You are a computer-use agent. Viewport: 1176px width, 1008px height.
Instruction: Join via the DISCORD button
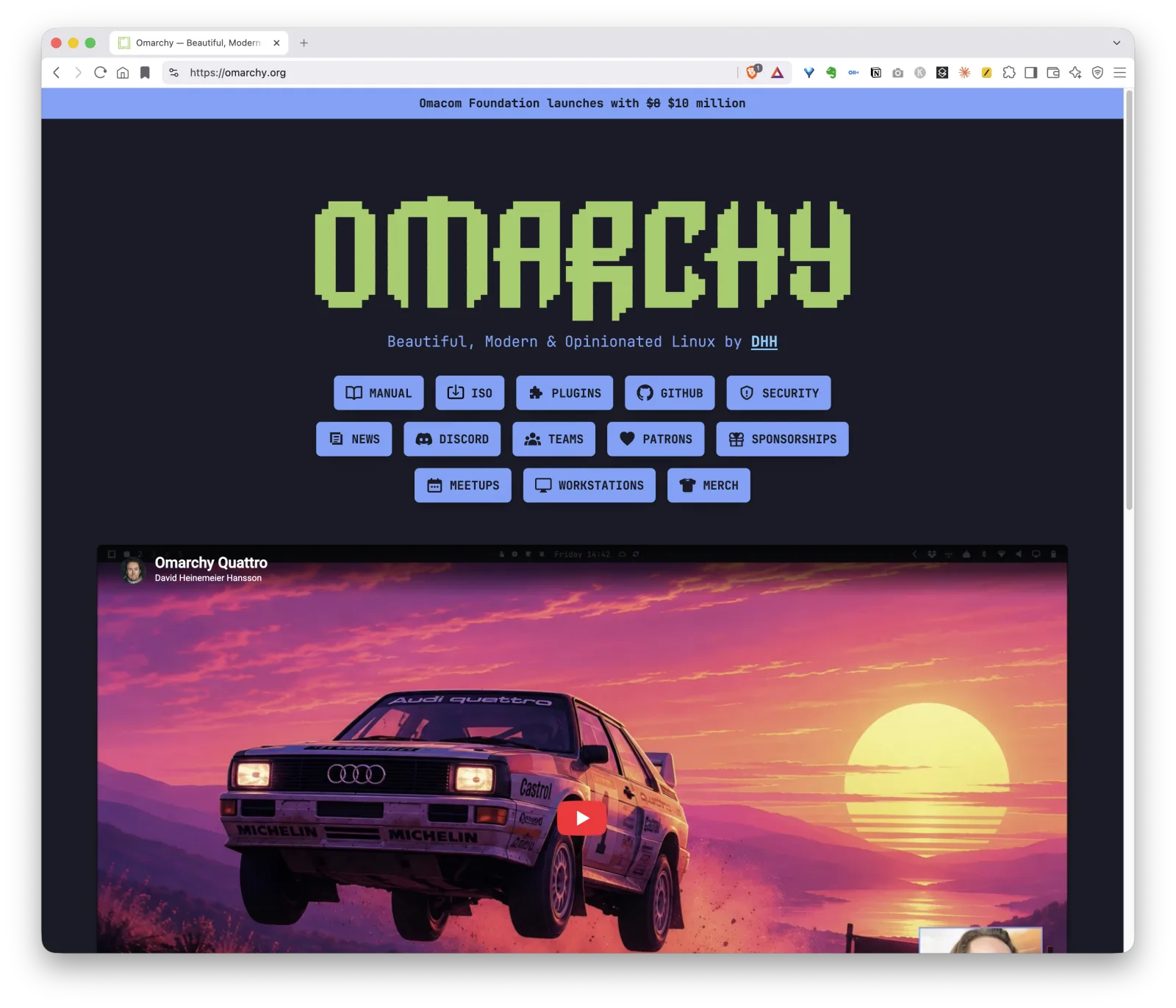click(452, 439)
